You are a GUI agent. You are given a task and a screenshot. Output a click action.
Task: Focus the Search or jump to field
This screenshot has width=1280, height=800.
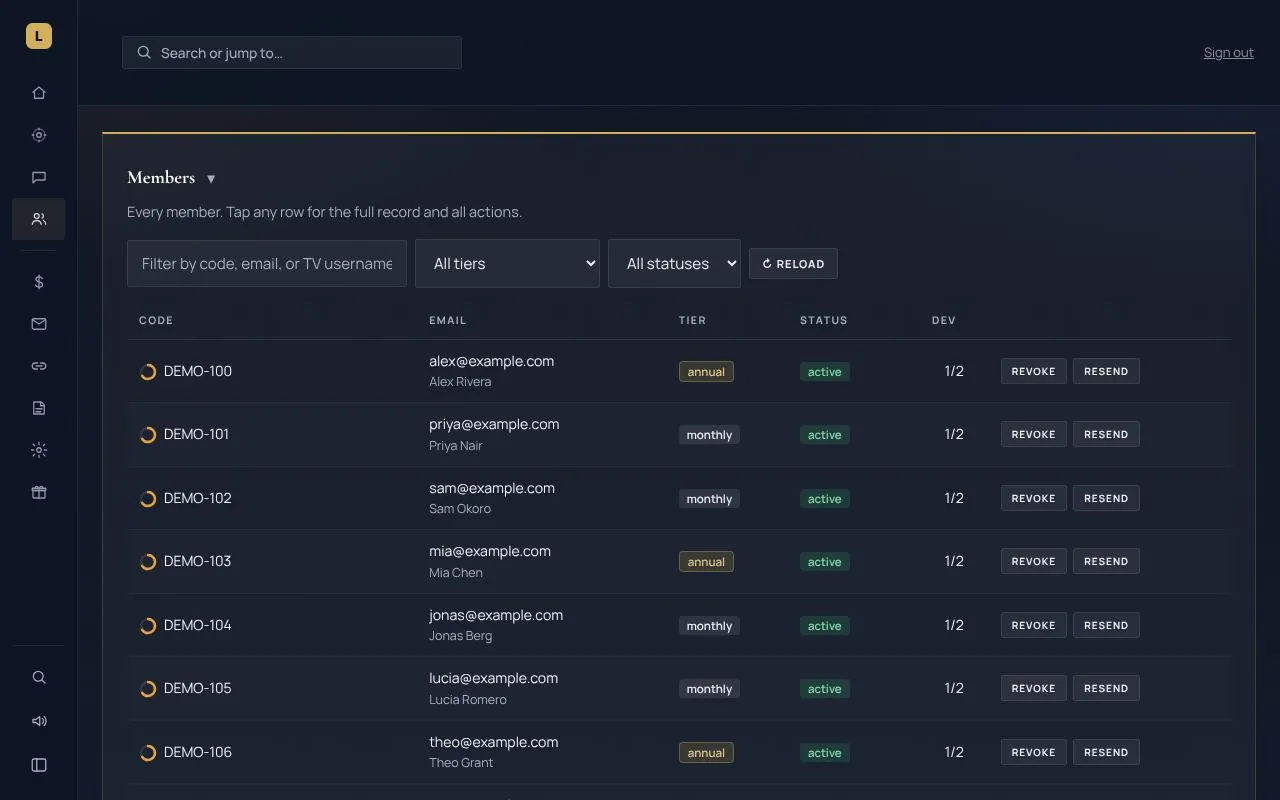(292, 53)
